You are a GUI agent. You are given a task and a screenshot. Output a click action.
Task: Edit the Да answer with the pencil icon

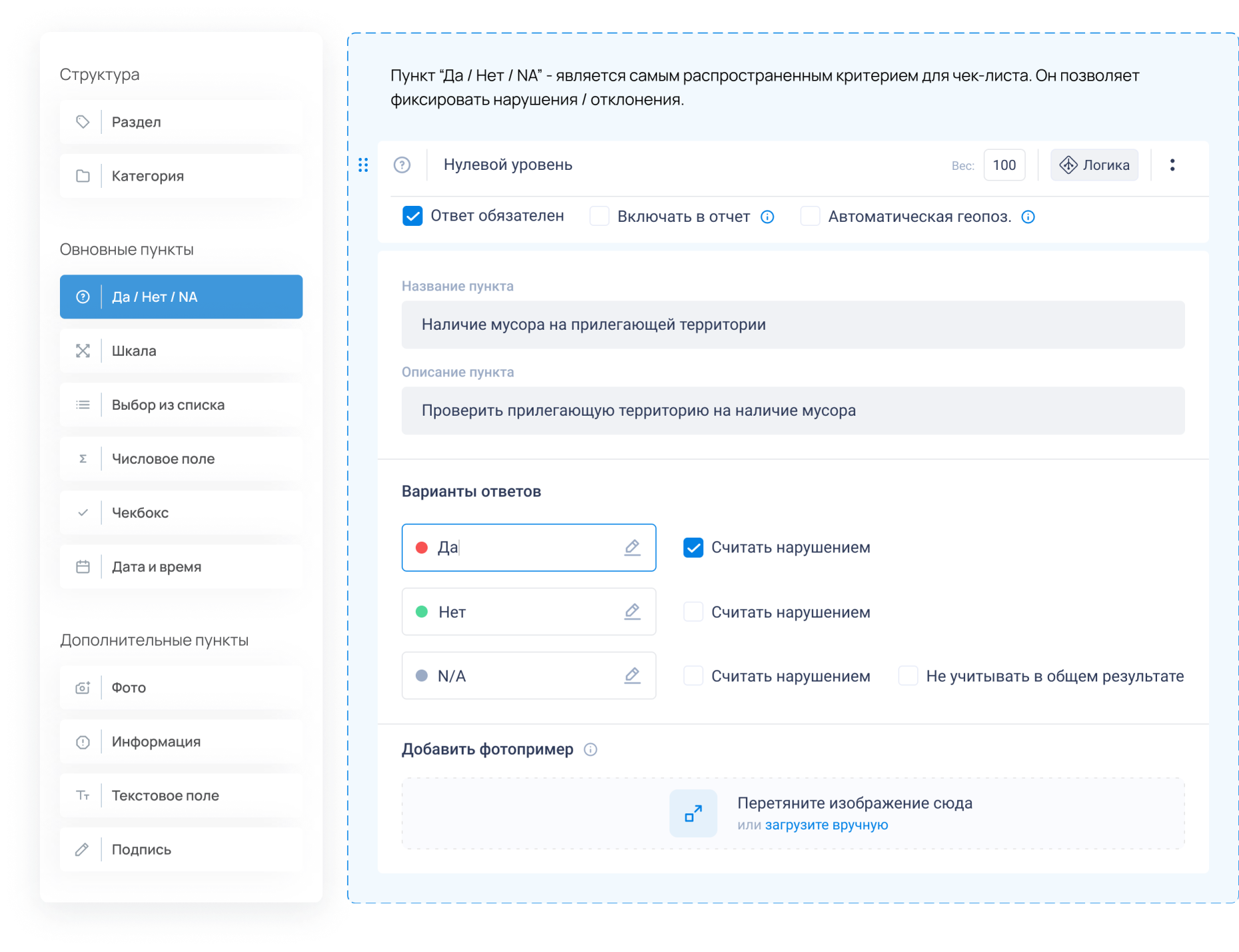click(x=631, y=547)
